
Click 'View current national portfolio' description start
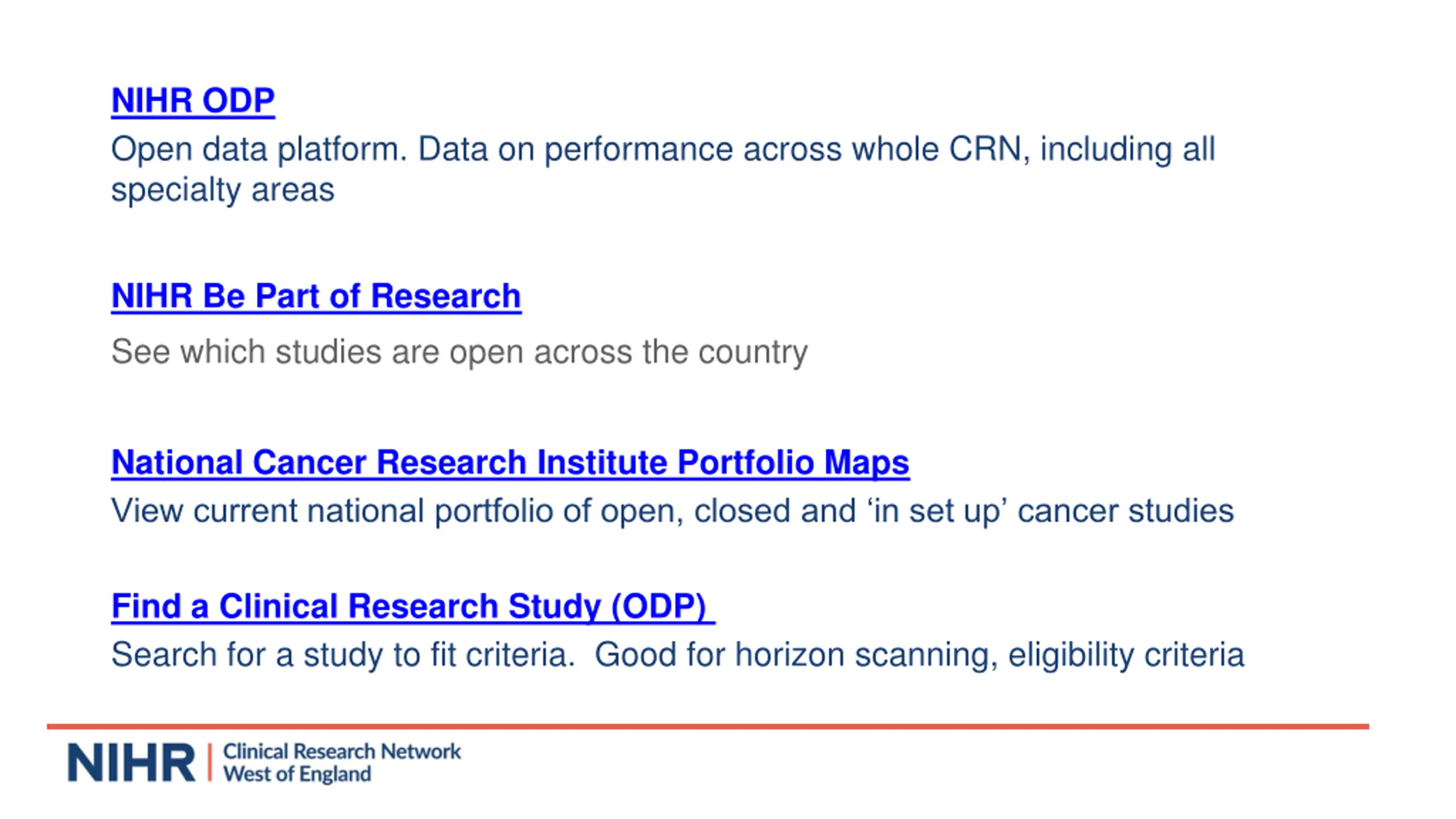click(332, 511)
